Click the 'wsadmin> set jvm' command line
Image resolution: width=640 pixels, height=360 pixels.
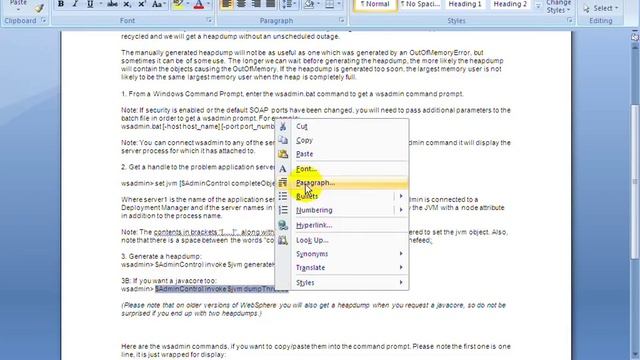(198, 183)
